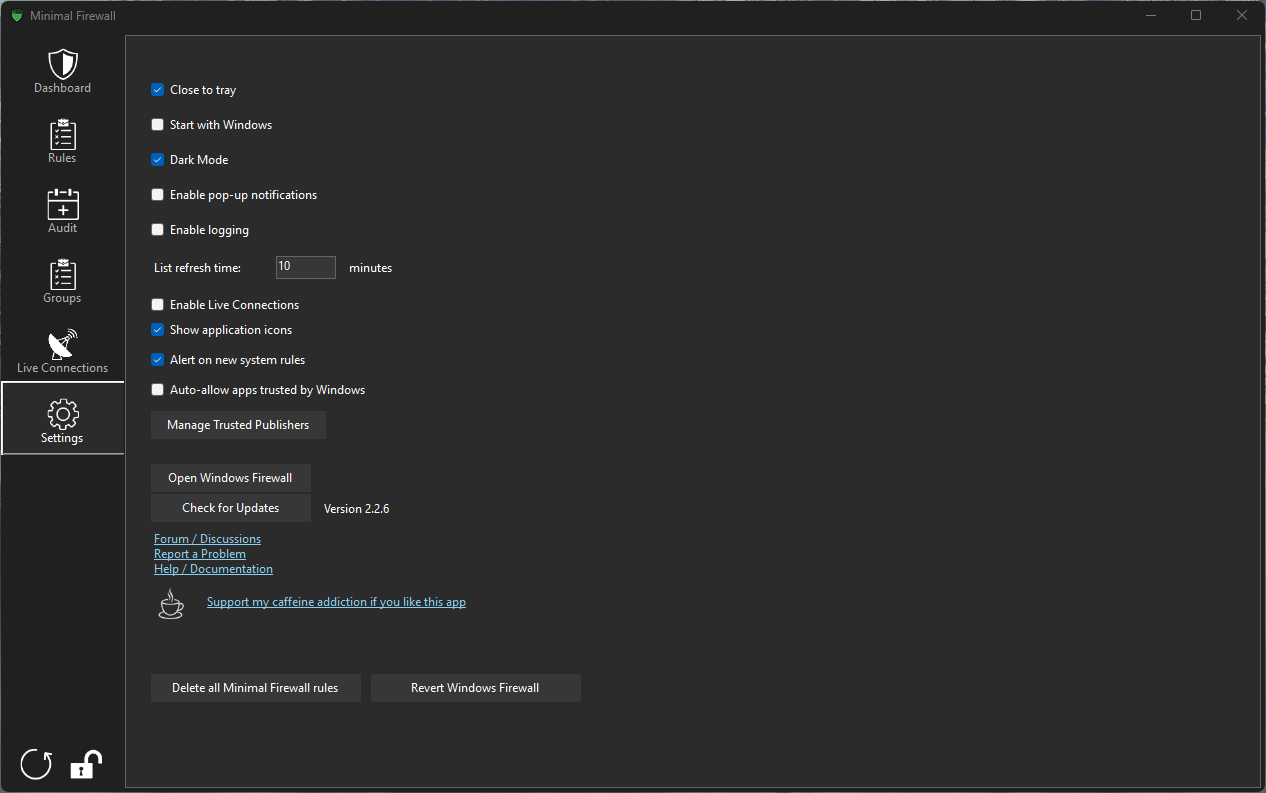Go to the Rules clipboard icon
Screen dimensions: 1266x793
[x=62, y=135]
